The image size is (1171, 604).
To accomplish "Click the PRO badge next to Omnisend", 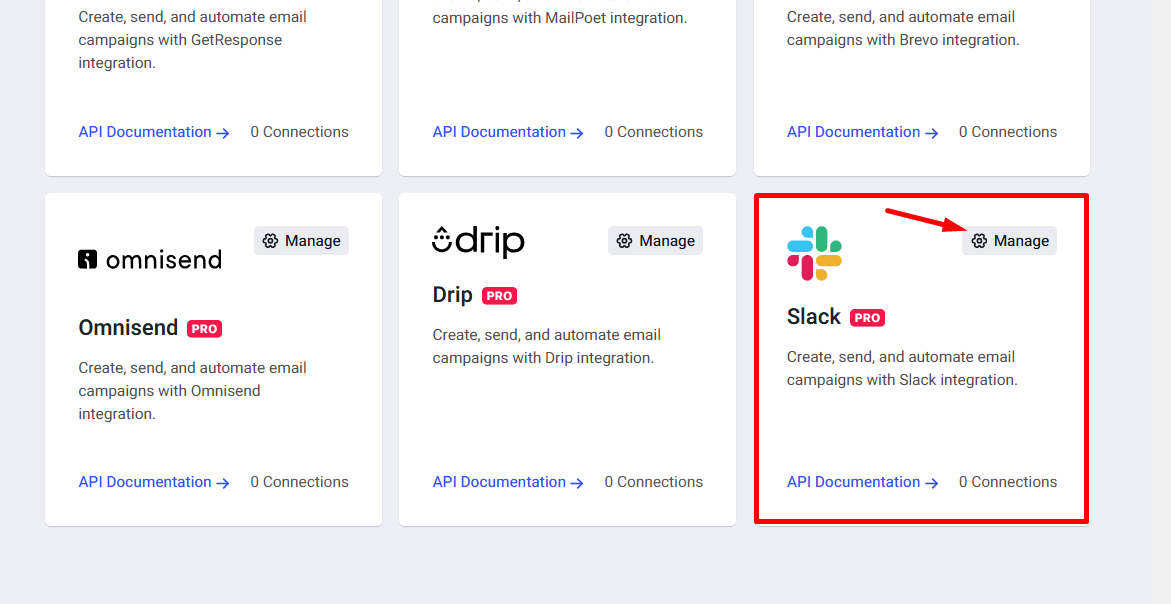I will coord(203,328).
